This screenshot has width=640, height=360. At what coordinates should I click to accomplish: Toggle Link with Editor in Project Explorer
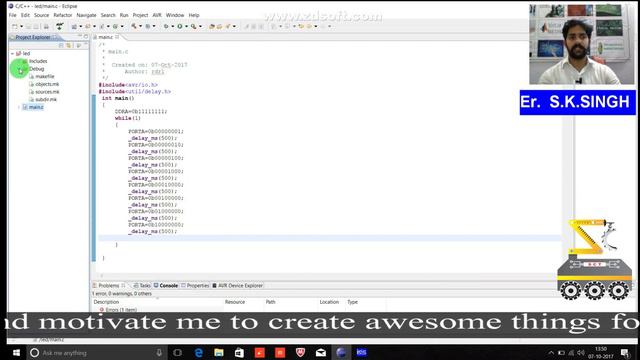(69, 45)
